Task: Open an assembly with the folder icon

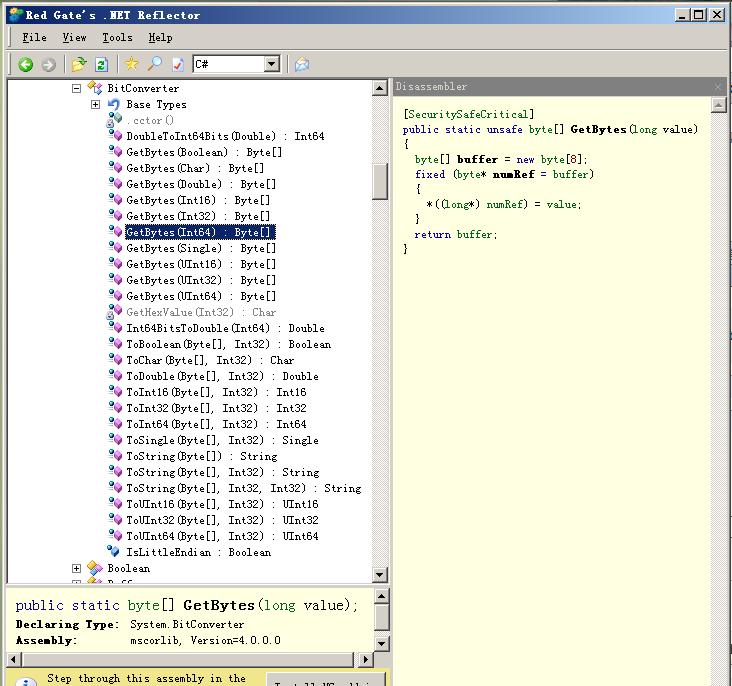Action: [x=79, y=64]
